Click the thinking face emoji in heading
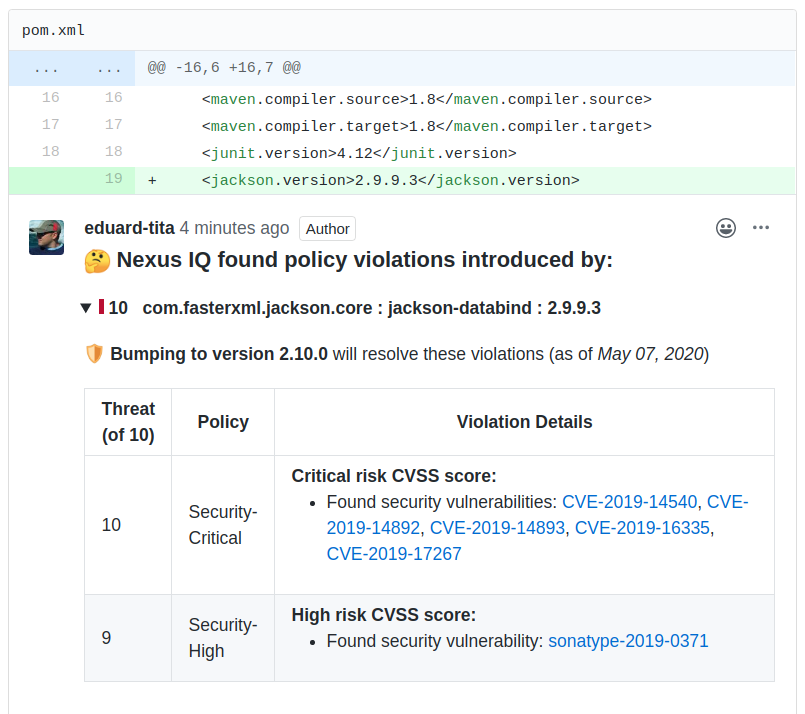Image resolution: width=805 pixels, height=714 pixels. 97,261
